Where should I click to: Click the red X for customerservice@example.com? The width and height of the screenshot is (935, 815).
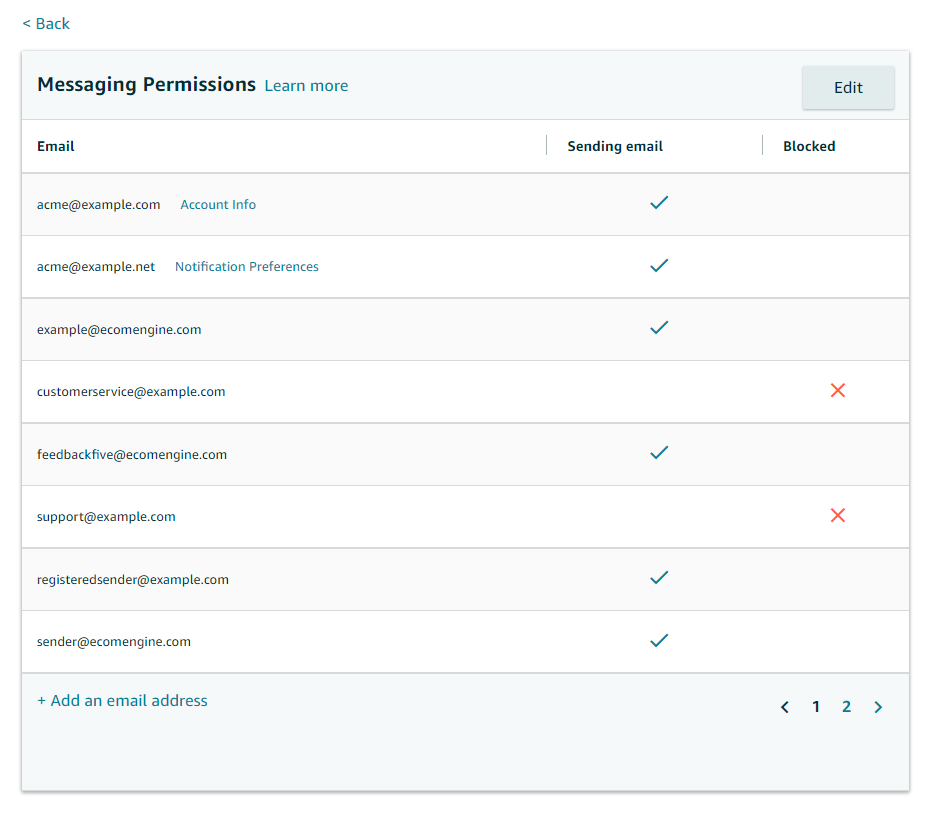tap(838, 391)
